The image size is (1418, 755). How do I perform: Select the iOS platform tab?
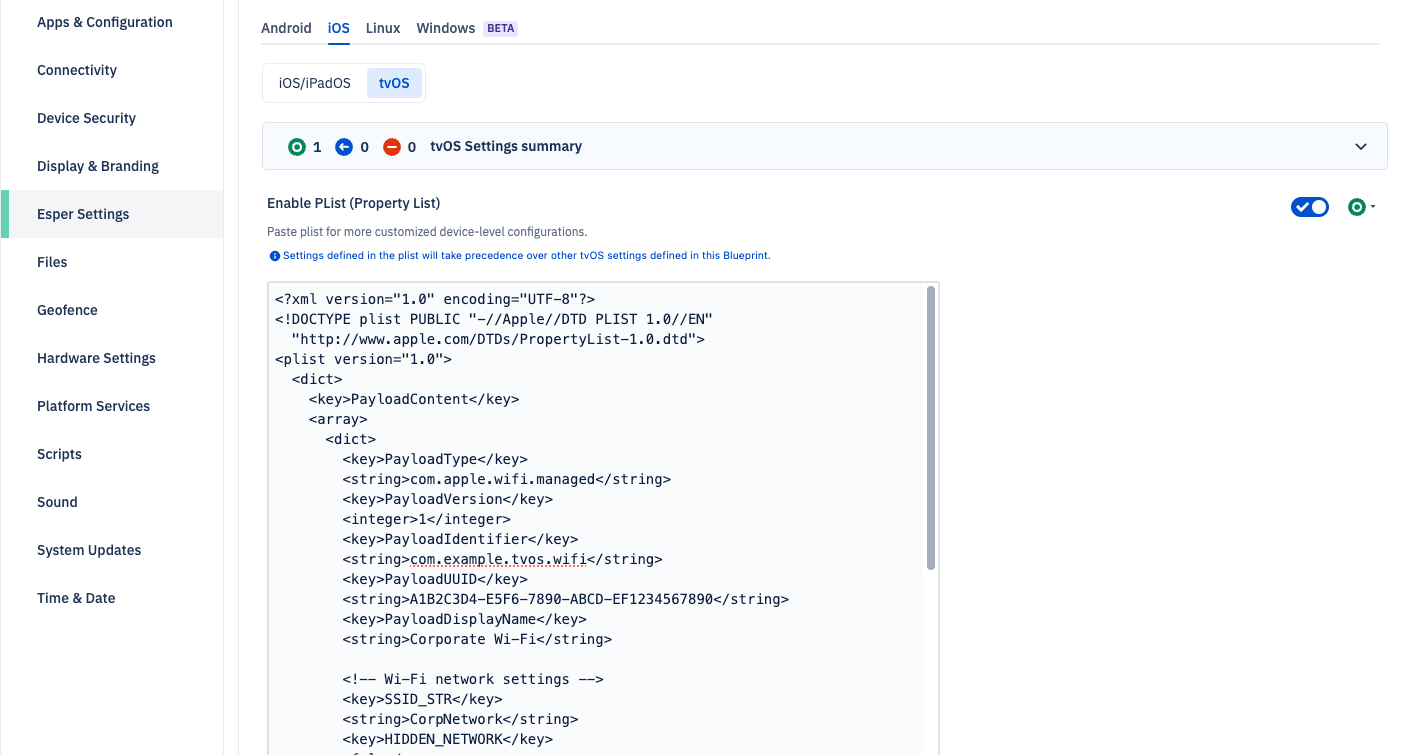[339, 28]
